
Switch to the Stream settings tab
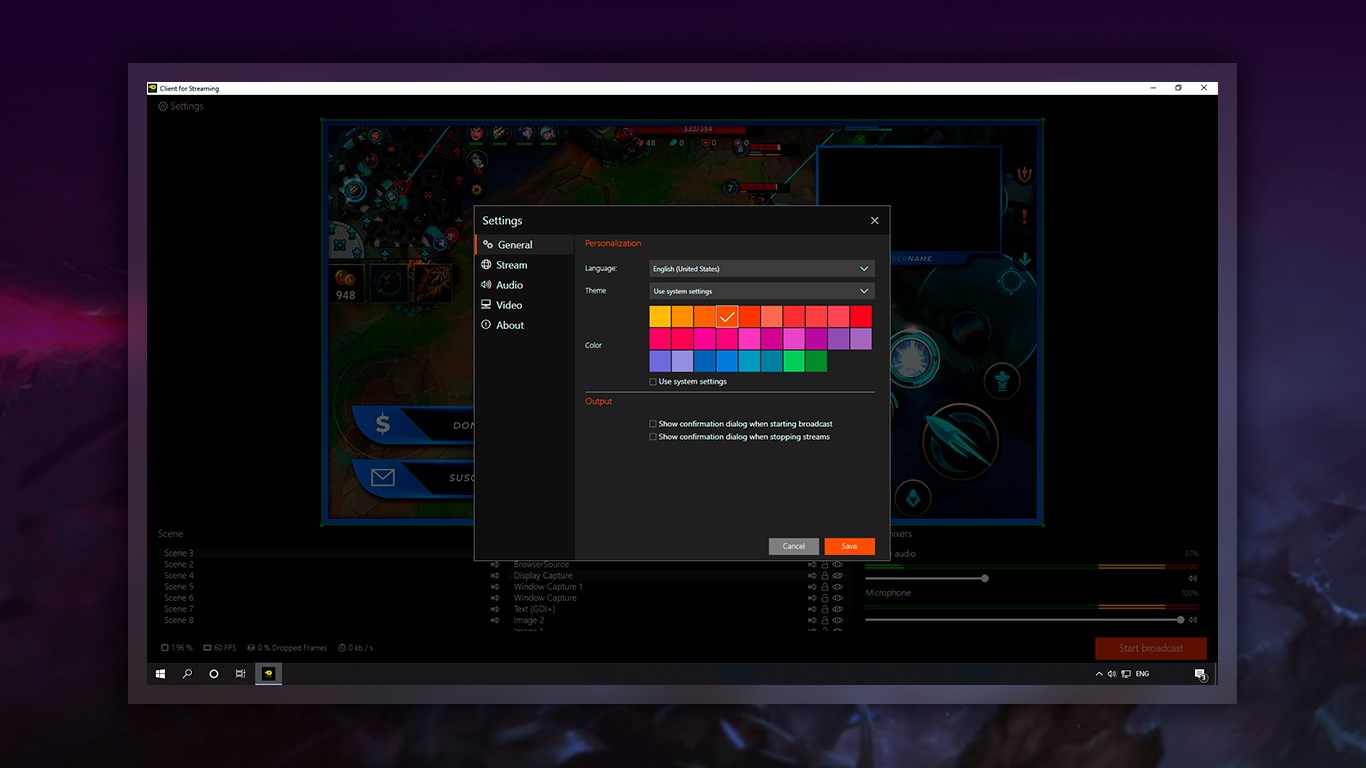[x=524, y=265]
